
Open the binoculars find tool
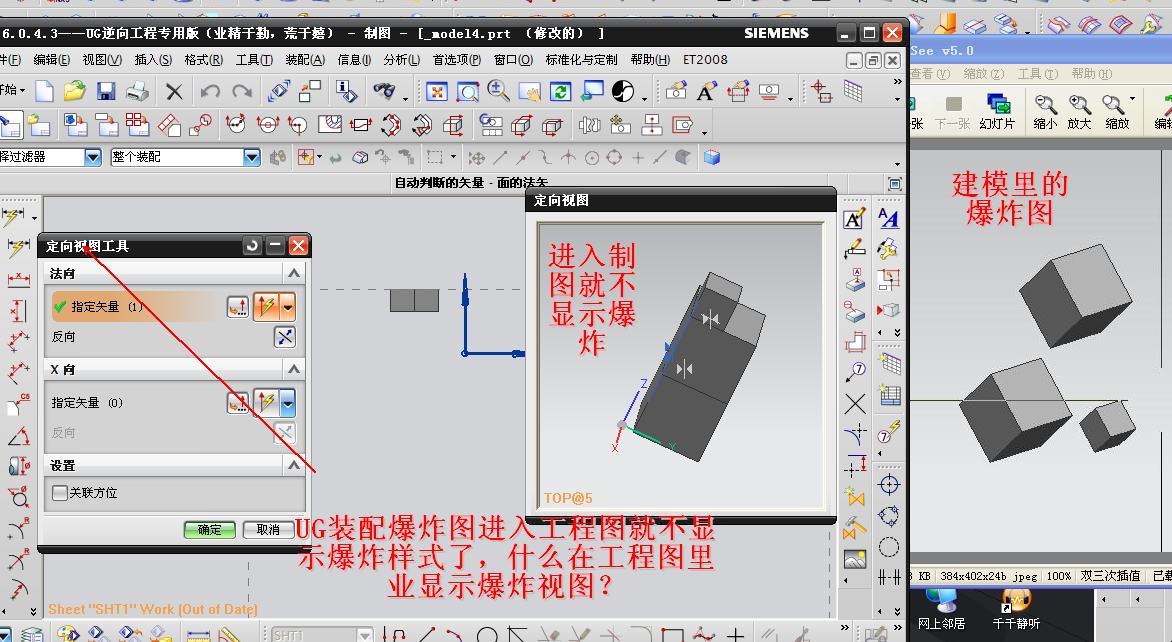tap(384, 91)
